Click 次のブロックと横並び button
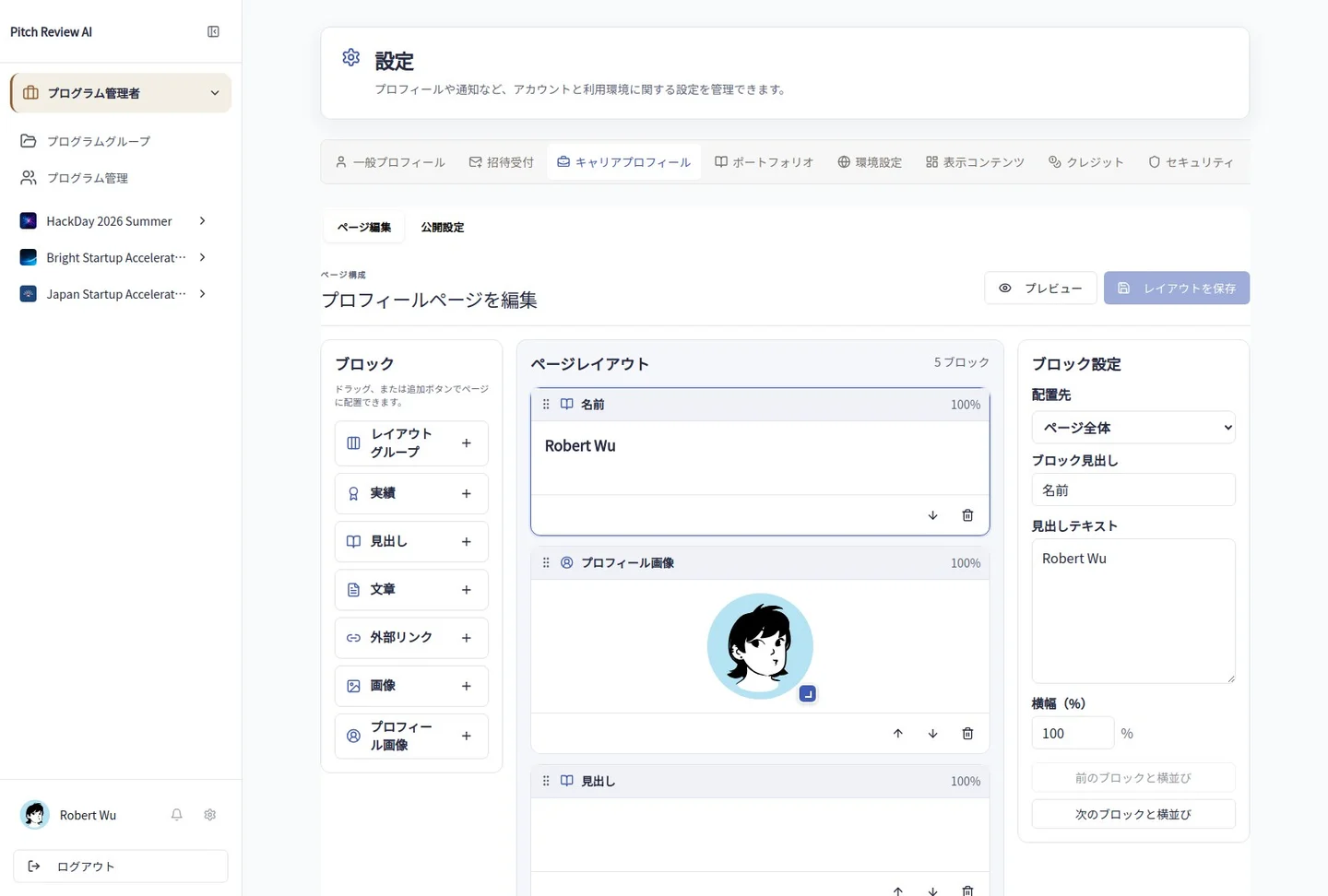 pos(1133,815)
